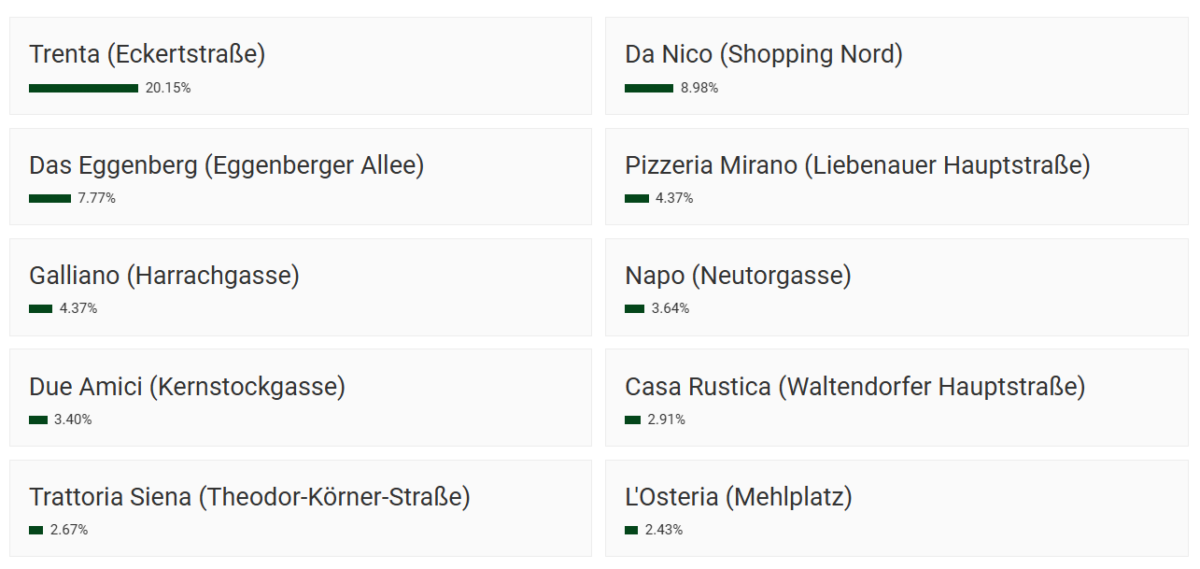Click Due Amici's 3.40% result bar
This screenshot has height=569, width=1200.
click(38, 420)
